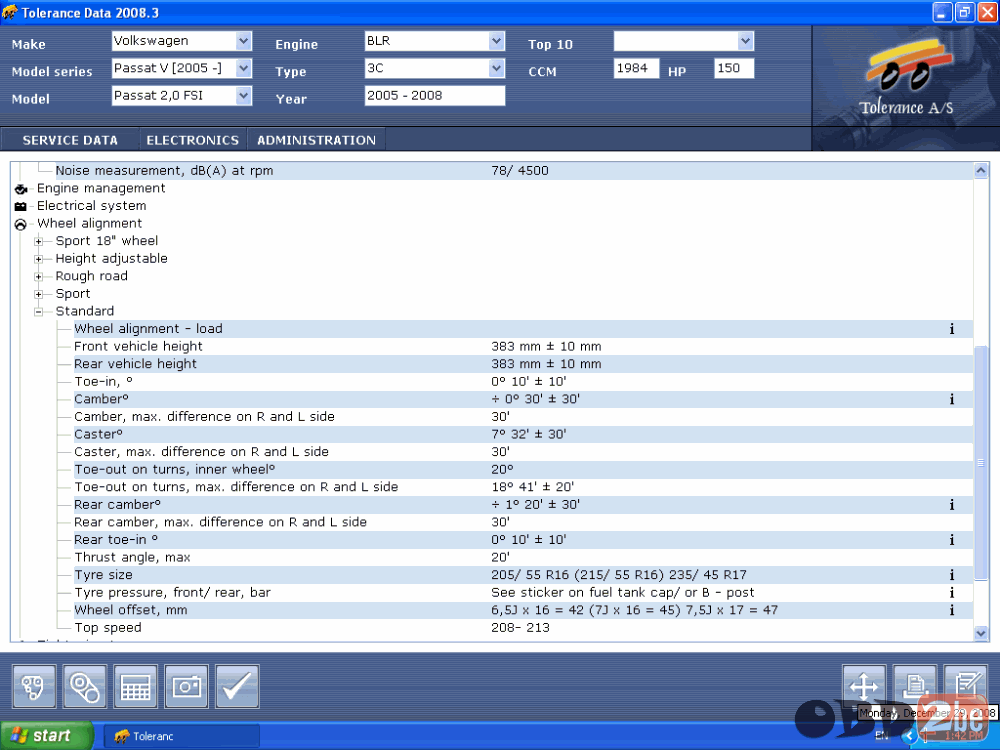The width and height of the screenshot is (1000, 750).
Task: Open the timing chain diagram tool
Action: (x=34, y=686)
